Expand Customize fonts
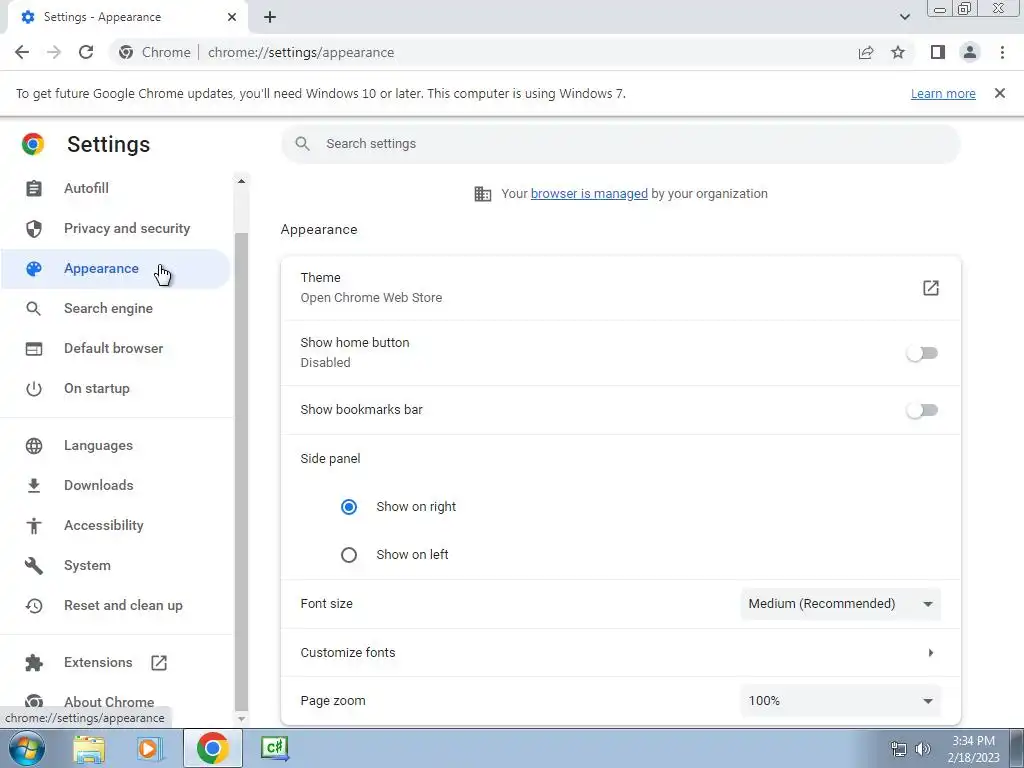Screen dimensions: 1024x768 pyautogui.click(x=620, y=652)
